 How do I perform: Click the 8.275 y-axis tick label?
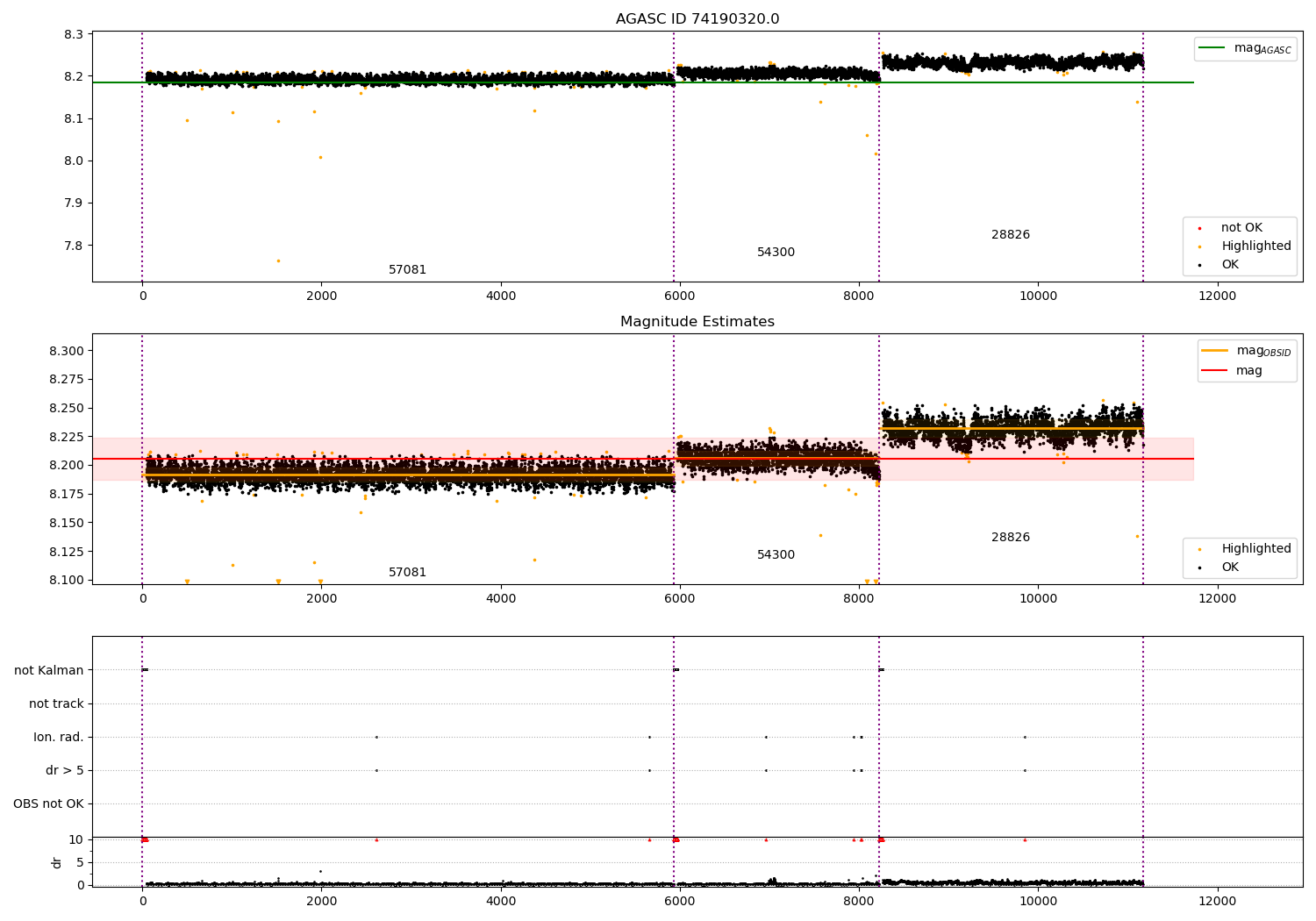[68, 380]
